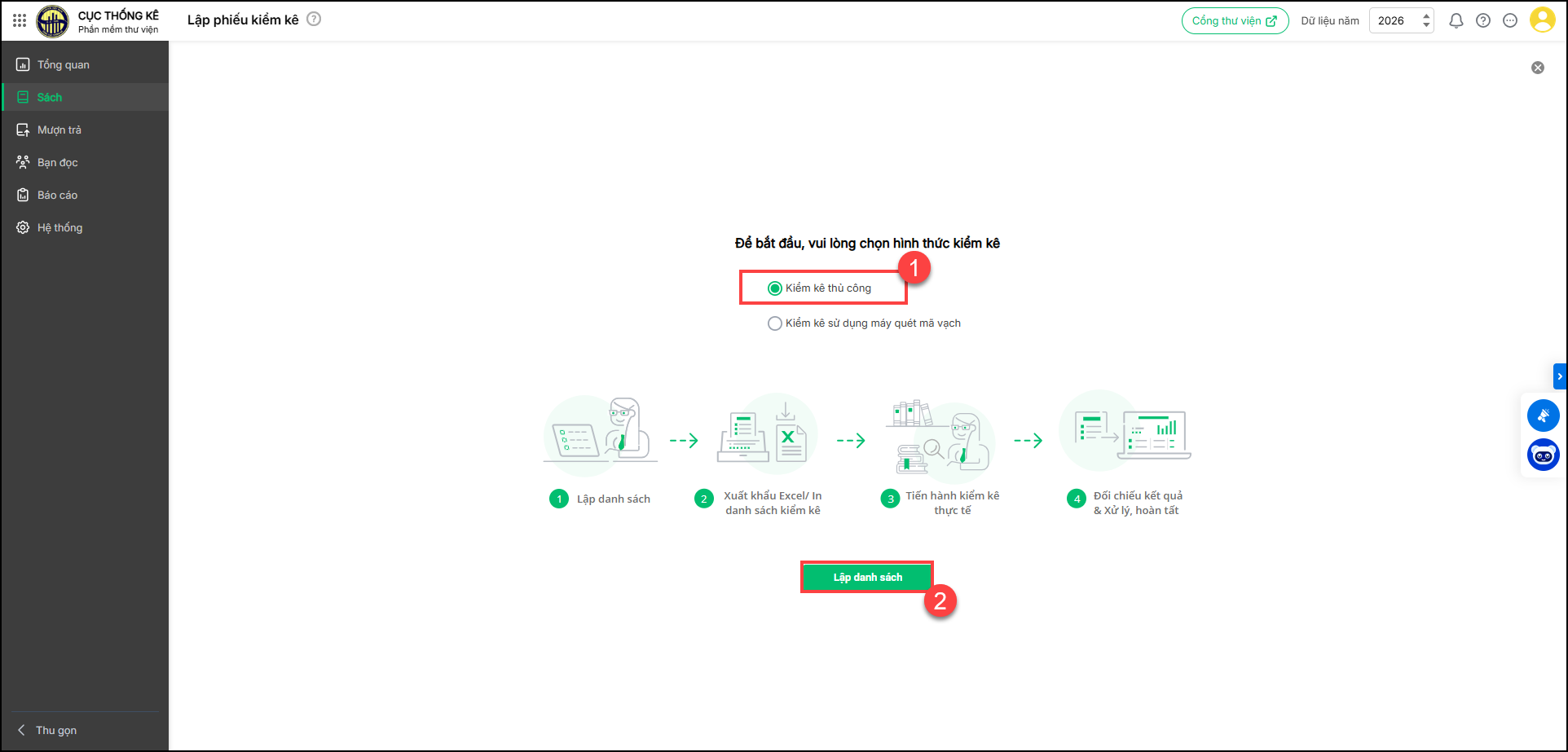The image size is (1568, 752).
Task: Click the blue announcement megaphone icon
Action: [x=1543, y=416]
